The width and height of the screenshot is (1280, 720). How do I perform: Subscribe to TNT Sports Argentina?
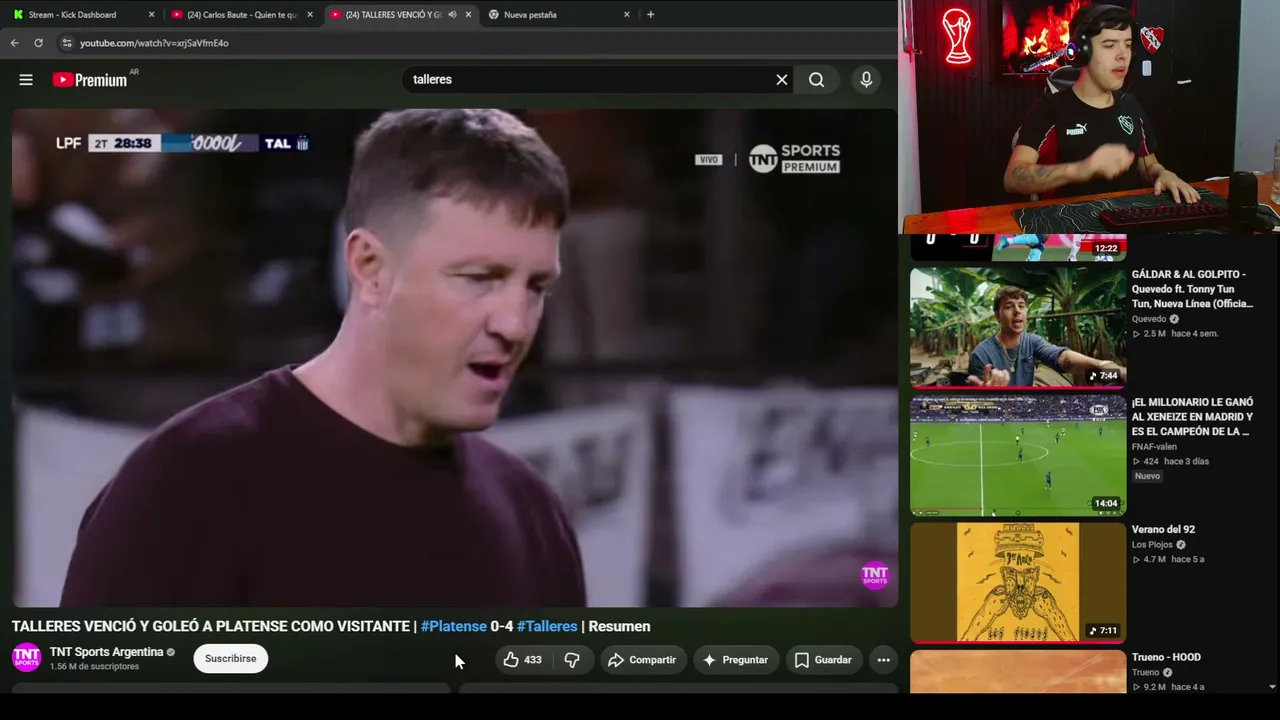231,659
